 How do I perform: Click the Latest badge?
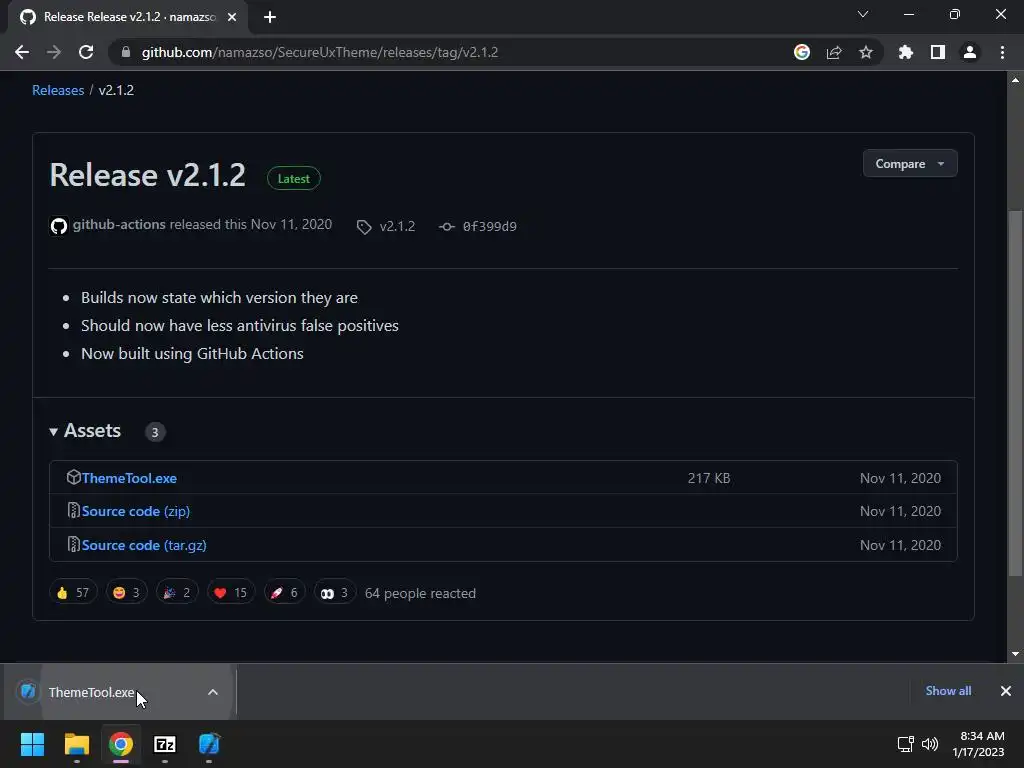[294, 178]
